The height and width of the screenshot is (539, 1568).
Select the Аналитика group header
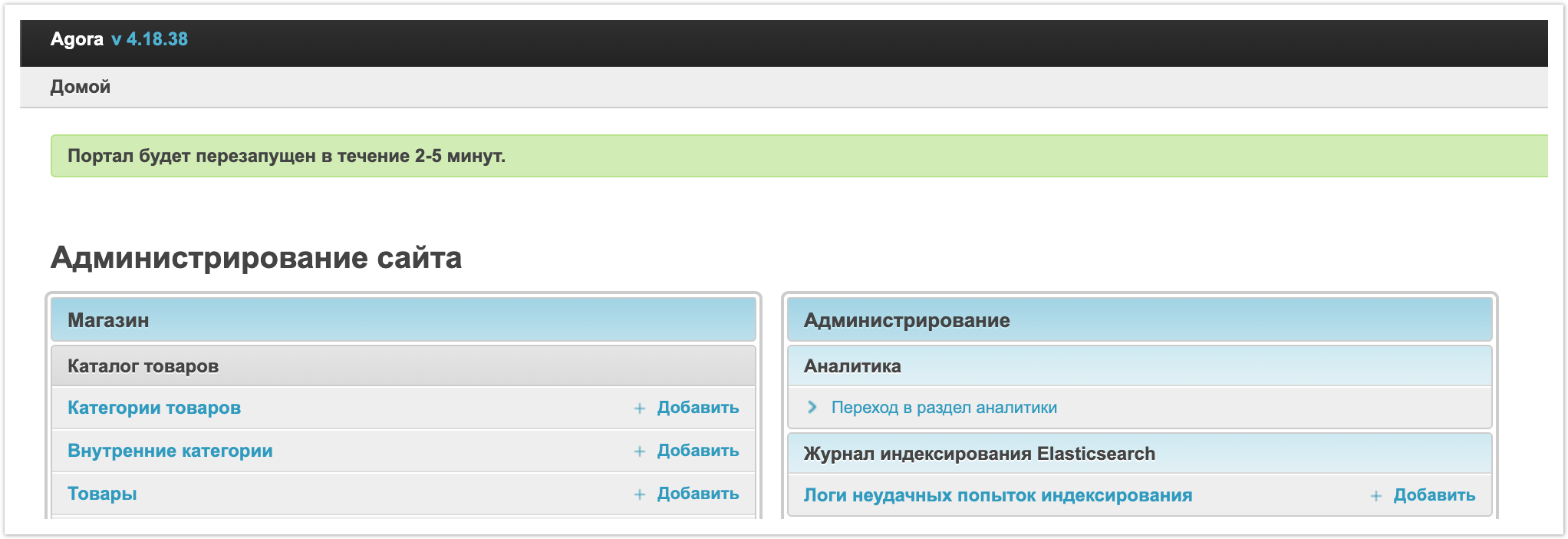coord(852,366)
